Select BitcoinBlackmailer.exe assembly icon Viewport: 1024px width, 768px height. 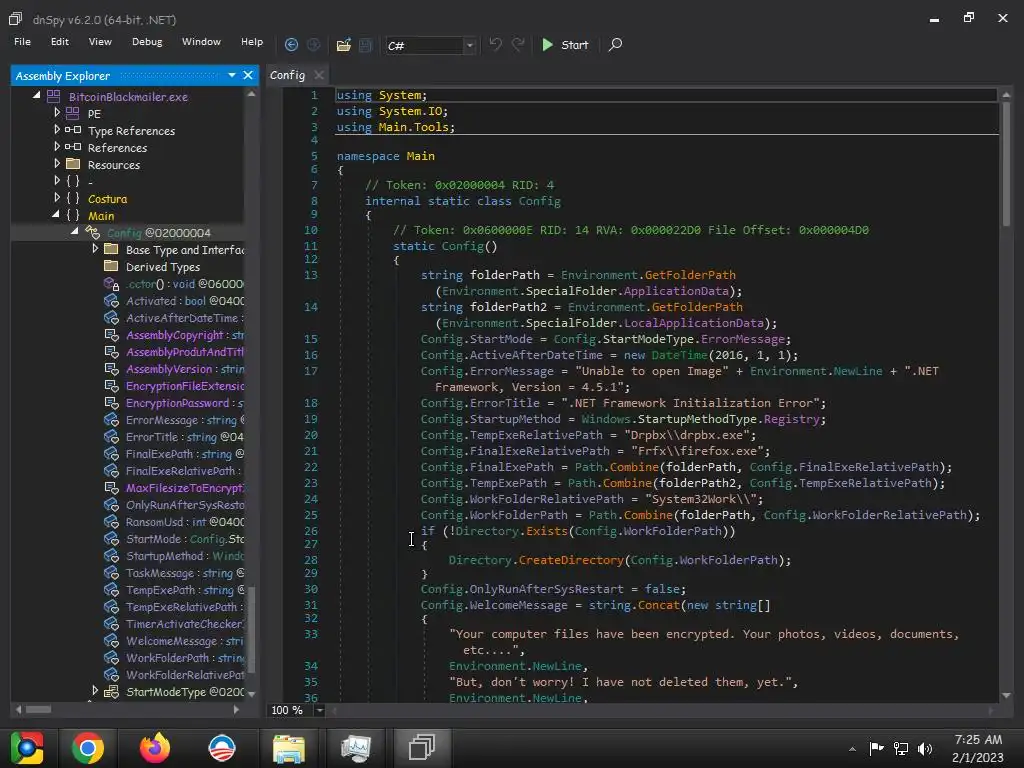click(54, 97)
